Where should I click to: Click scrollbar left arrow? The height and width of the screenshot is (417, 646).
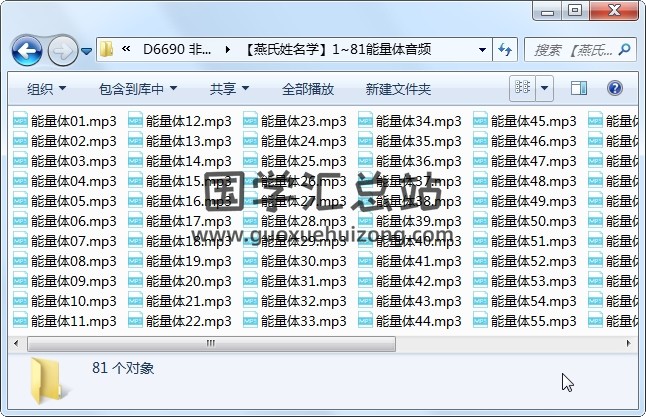(x=16, y=343)
